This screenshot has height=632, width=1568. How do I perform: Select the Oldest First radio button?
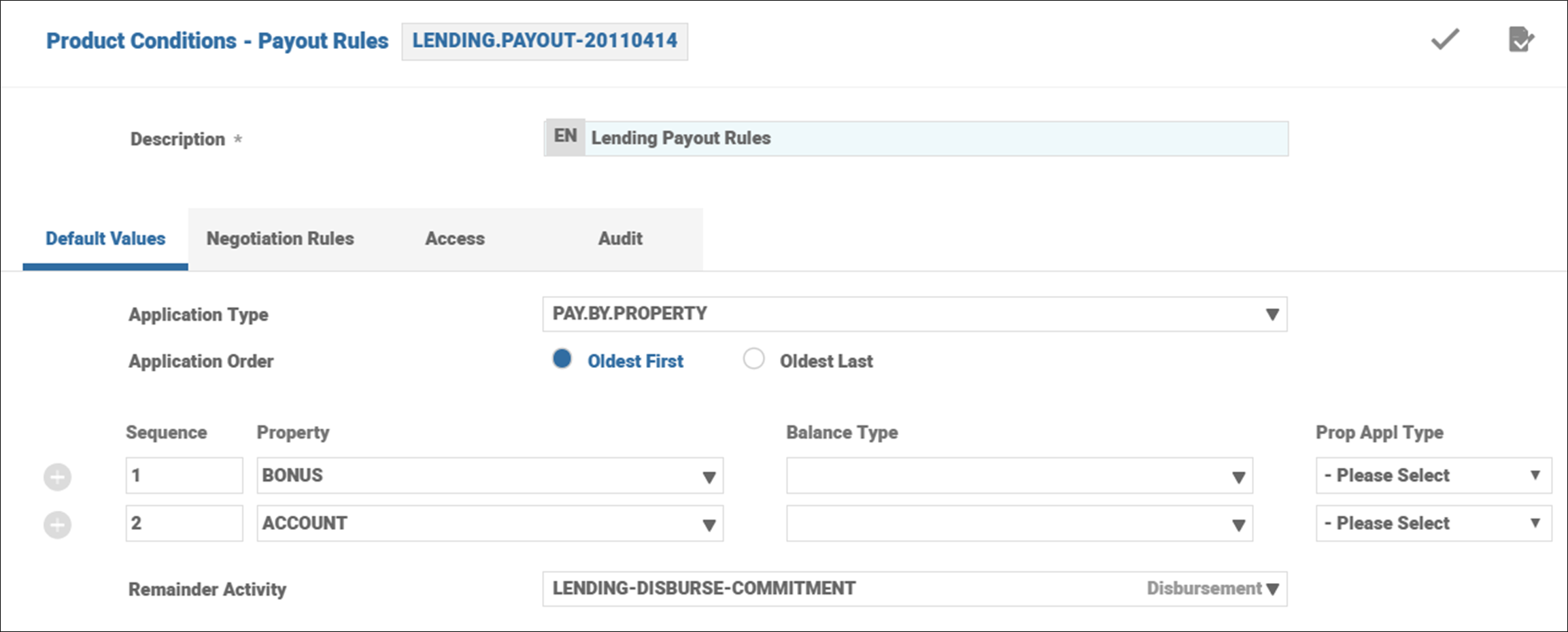pos(562,359)
